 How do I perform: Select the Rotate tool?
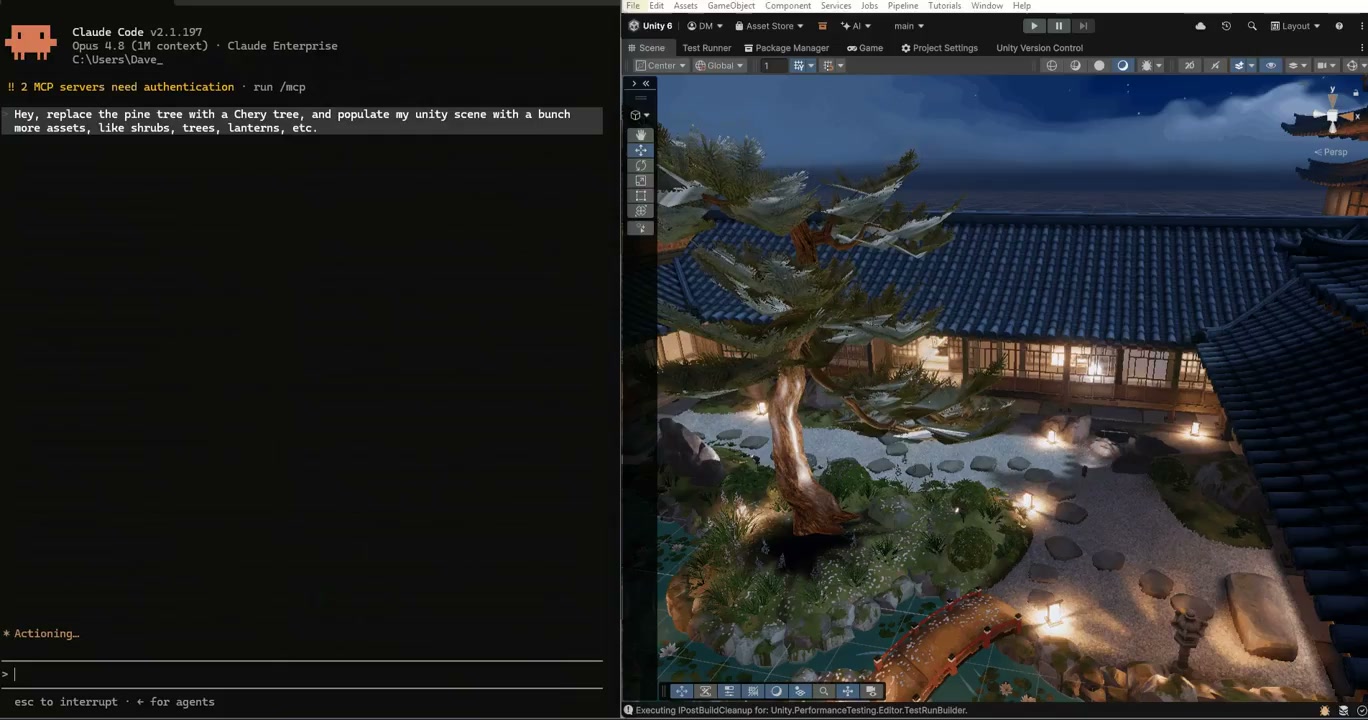coord(641,165)
